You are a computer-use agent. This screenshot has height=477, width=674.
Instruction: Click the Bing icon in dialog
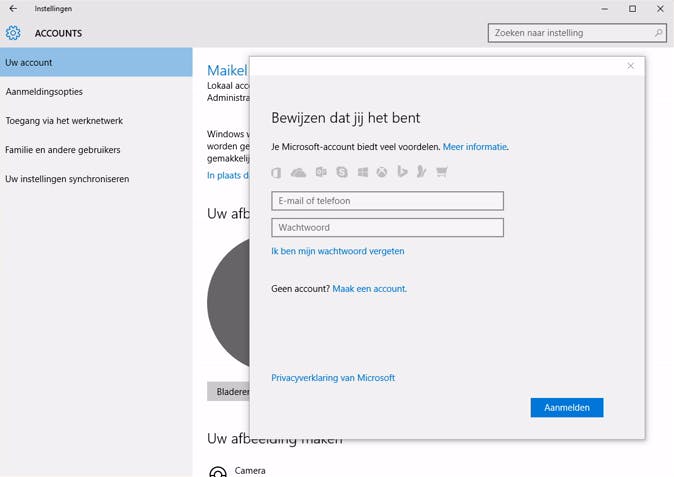402,172
